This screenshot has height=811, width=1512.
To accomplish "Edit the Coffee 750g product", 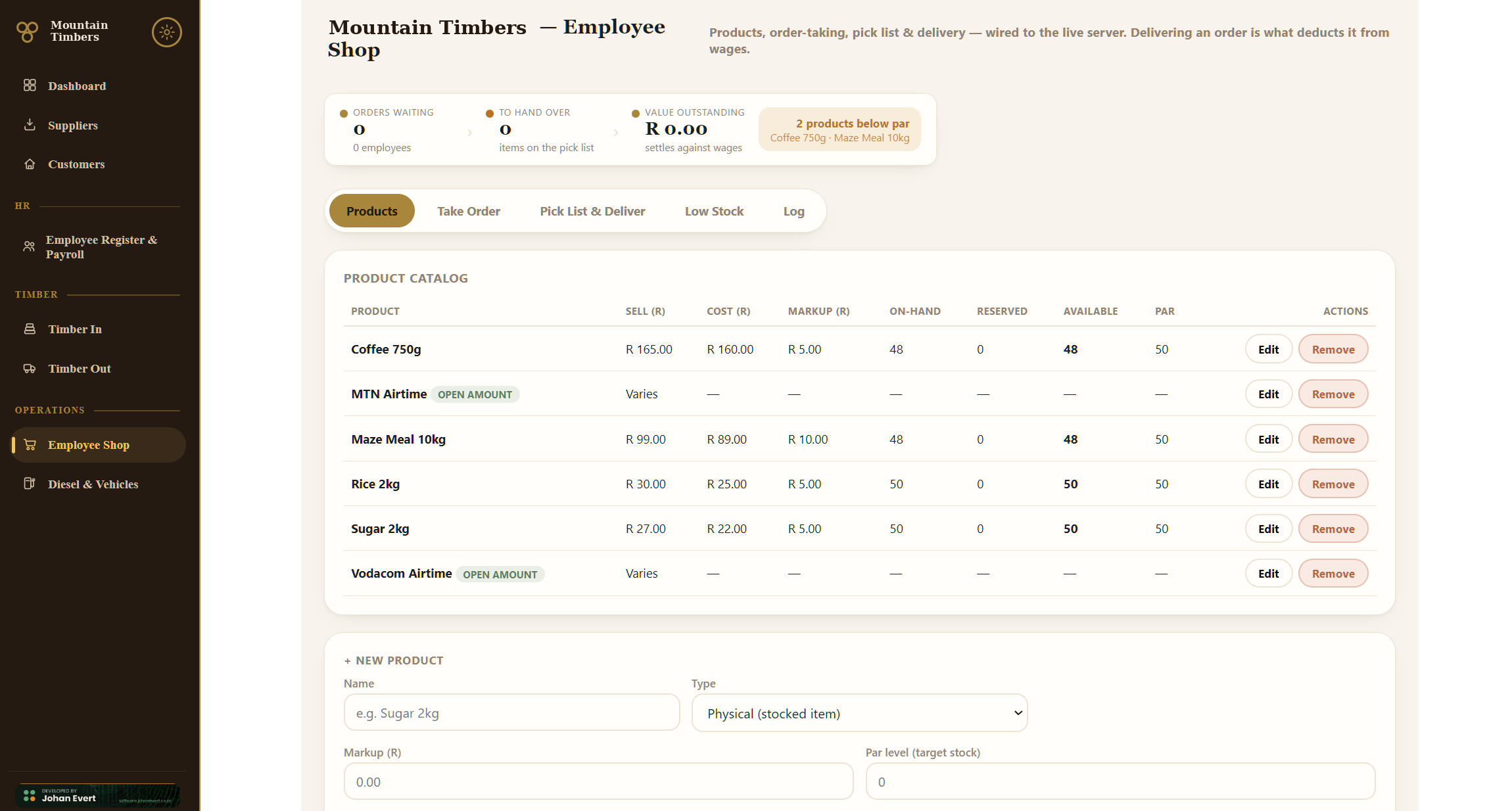I will click(x=1268, y=349).
